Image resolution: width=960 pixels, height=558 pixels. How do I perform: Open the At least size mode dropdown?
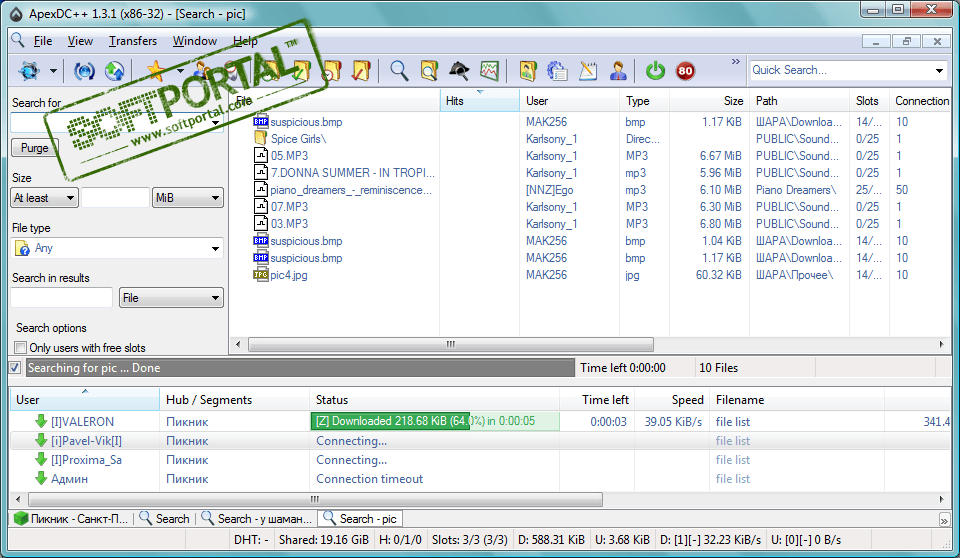pyautogui.click(x=45, y=198)
